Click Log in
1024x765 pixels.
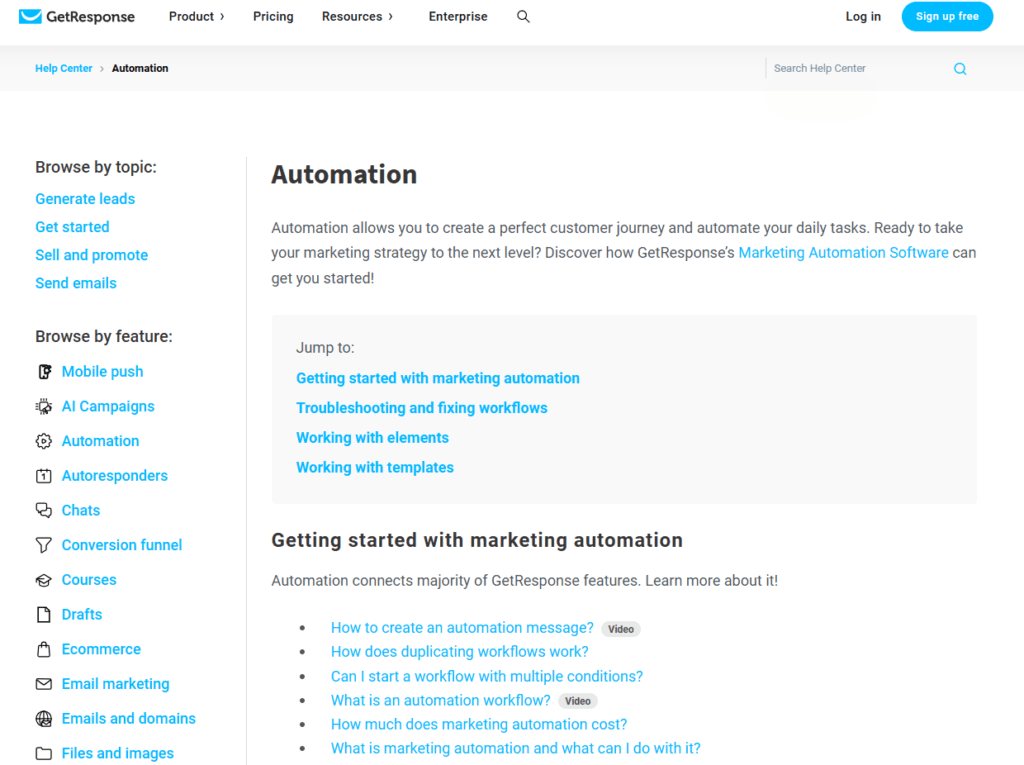click(863, 16)
